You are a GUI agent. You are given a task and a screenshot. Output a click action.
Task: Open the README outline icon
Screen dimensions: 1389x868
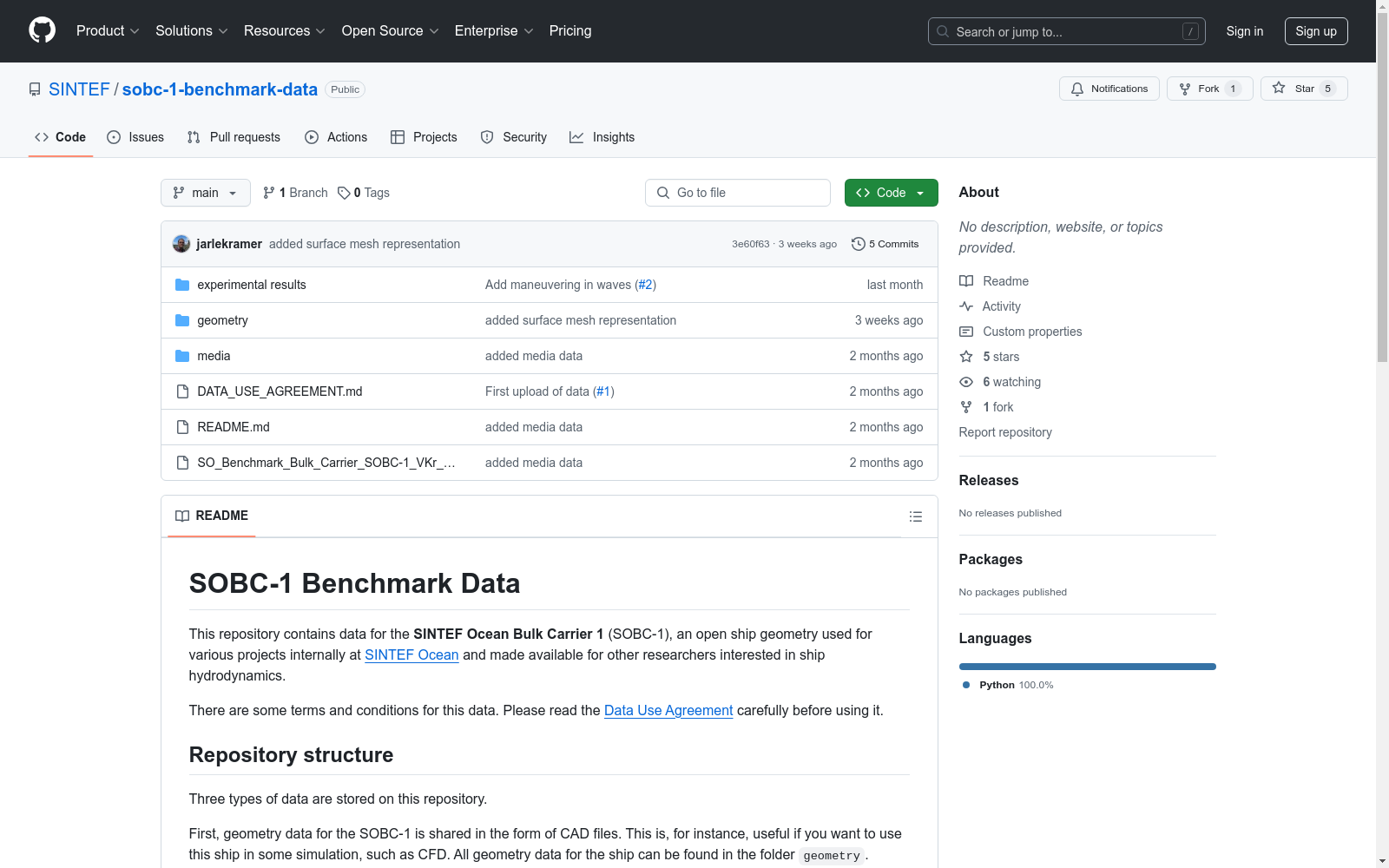(x=915, y=516)
